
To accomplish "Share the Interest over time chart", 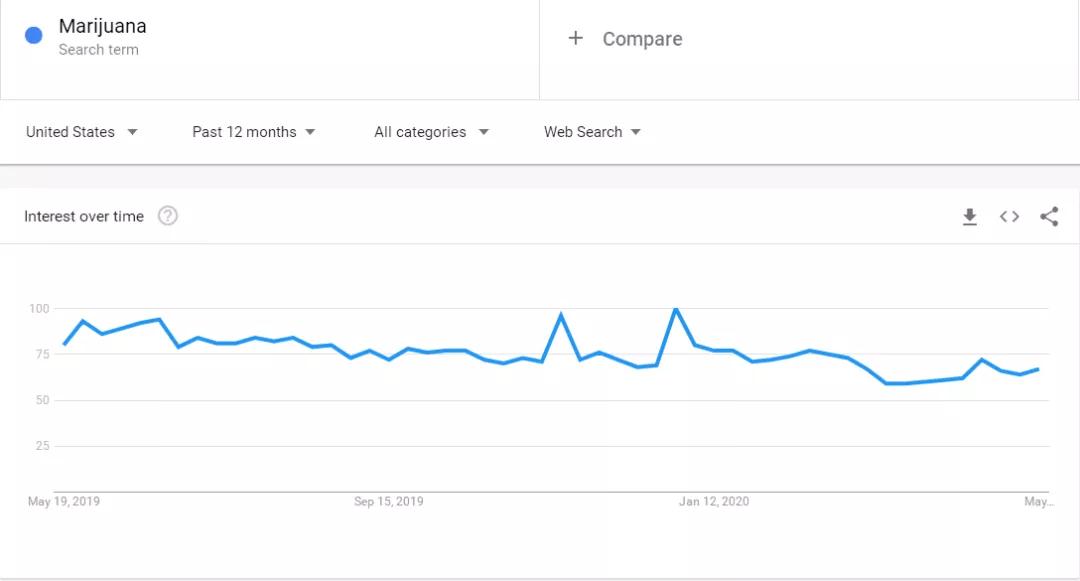I will point(1049,217).
